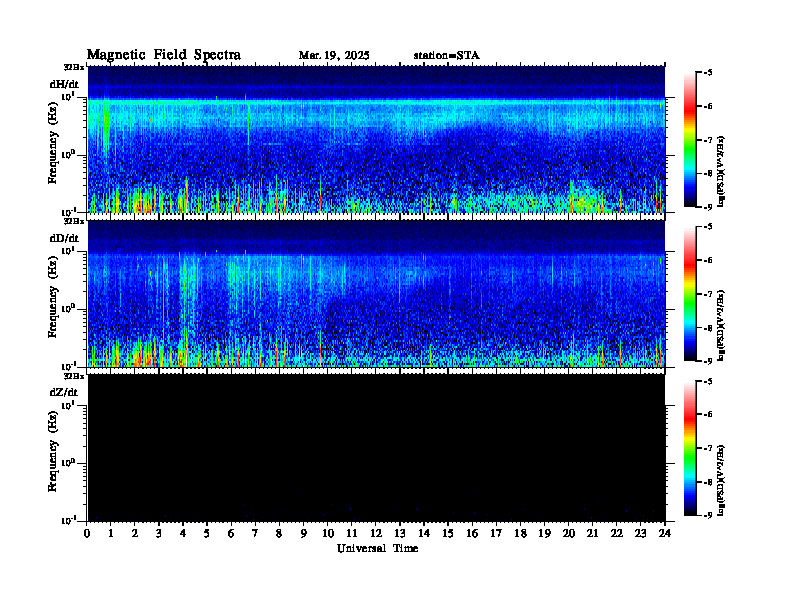The width and height of the screenshot is (792, 612).
Task: Click the -6 label on dD/dt color bar
Action: [x=708, y=261]
